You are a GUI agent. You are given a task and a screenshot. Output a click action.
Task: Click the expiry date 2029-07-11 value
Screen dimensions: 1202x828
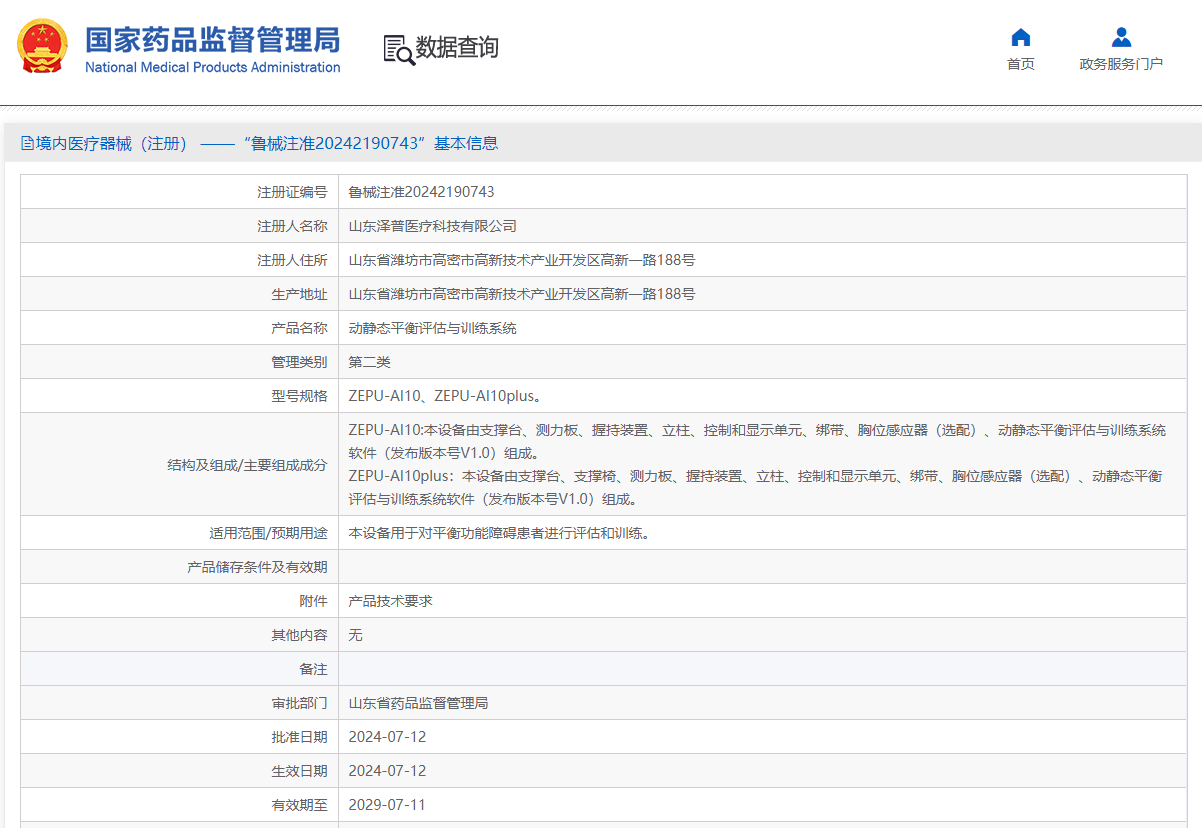click(x=386, y=805)
